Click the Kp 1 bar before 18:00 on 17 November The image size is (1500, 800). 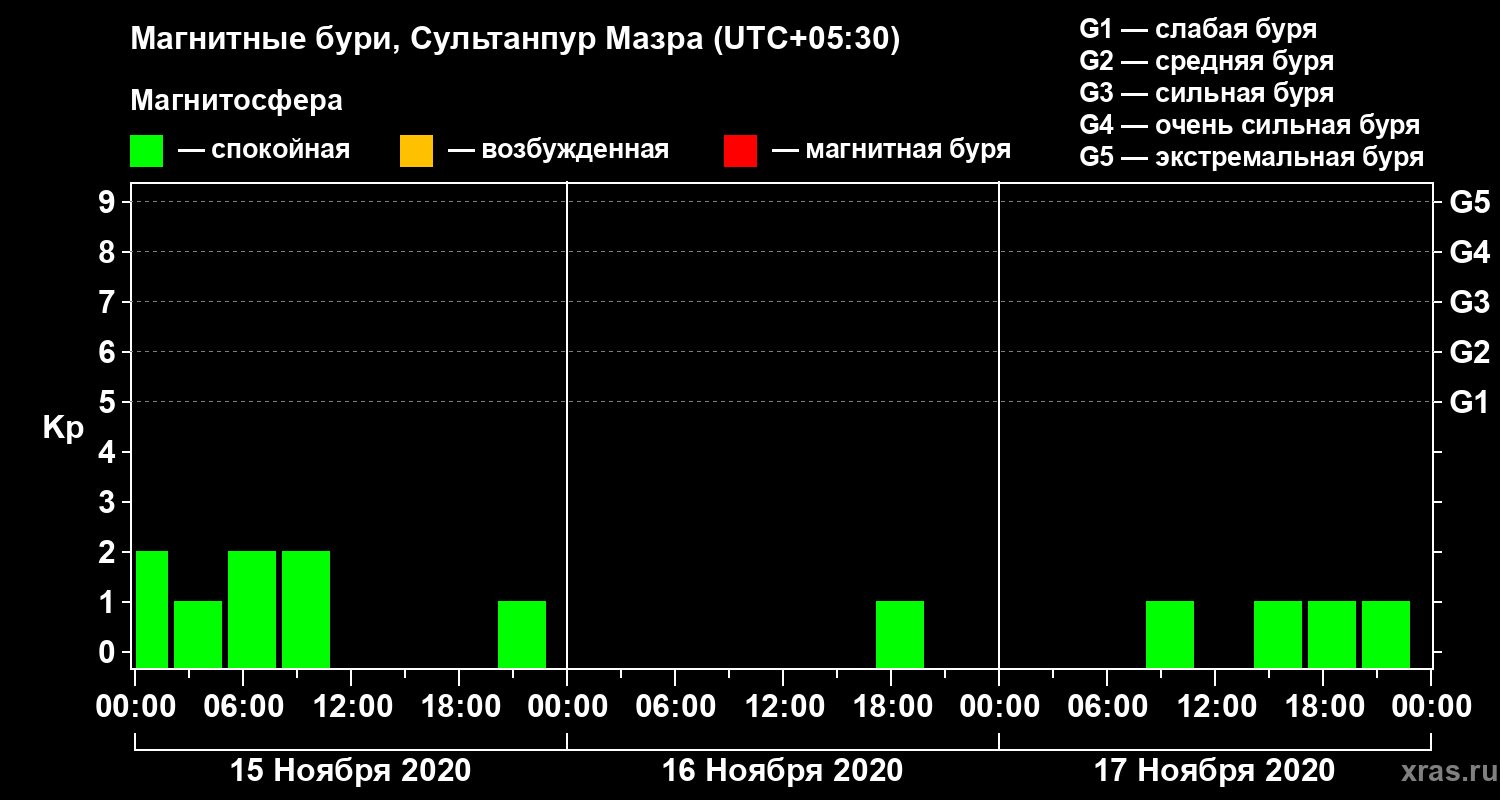point(1278,634)
